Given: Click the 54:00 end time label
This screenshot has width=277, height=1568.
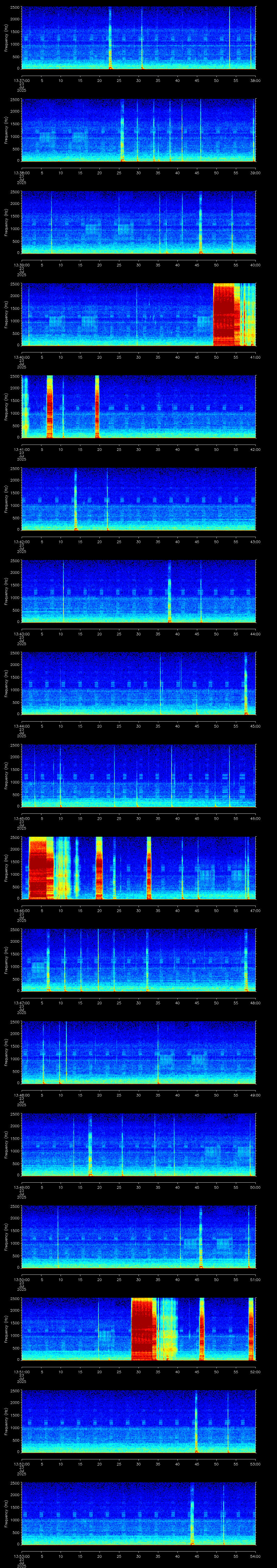Looking at the screenshot, I should (x=255, y=1556).
